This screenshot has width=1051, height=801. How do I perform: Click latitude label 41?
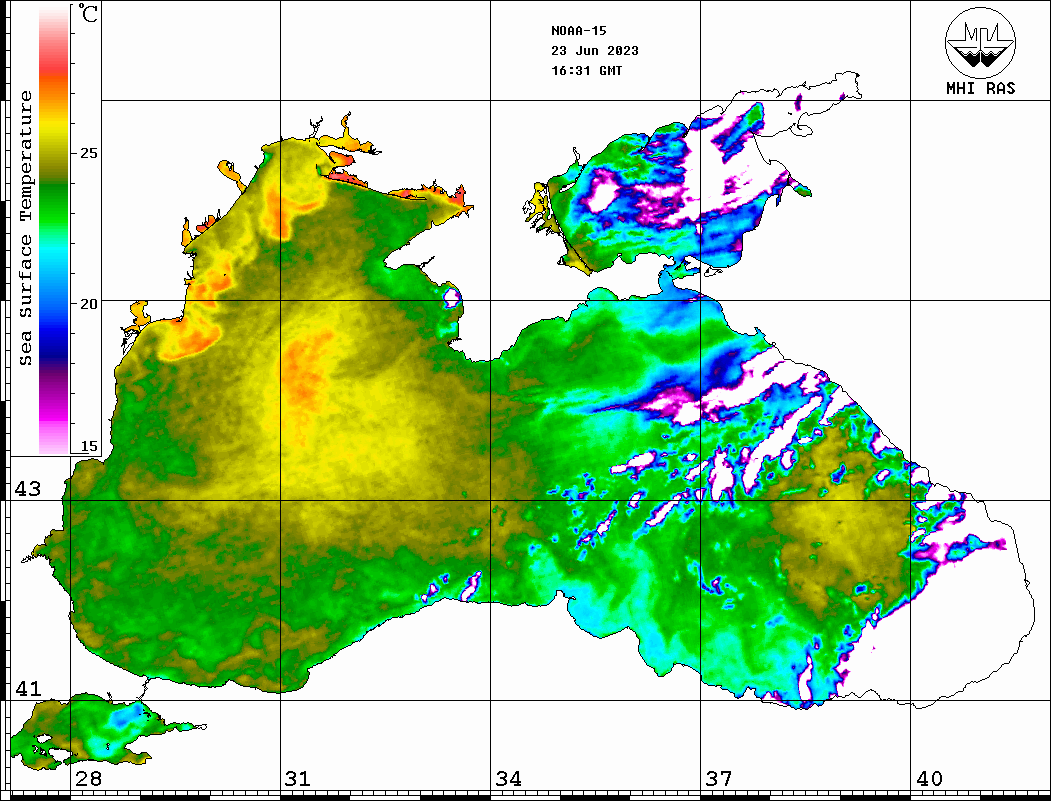click(28, 688)
